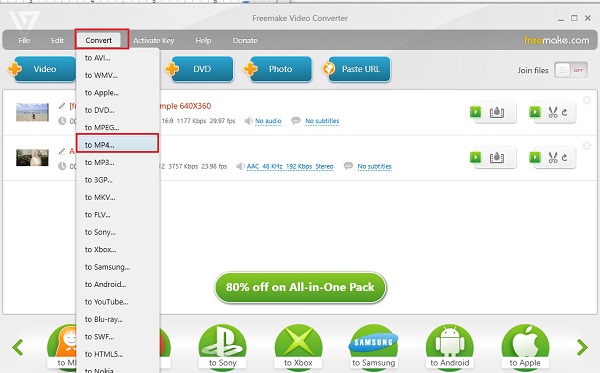600x373 pixels.
Task: Click the beach video thumbnail
Action: 32,112
